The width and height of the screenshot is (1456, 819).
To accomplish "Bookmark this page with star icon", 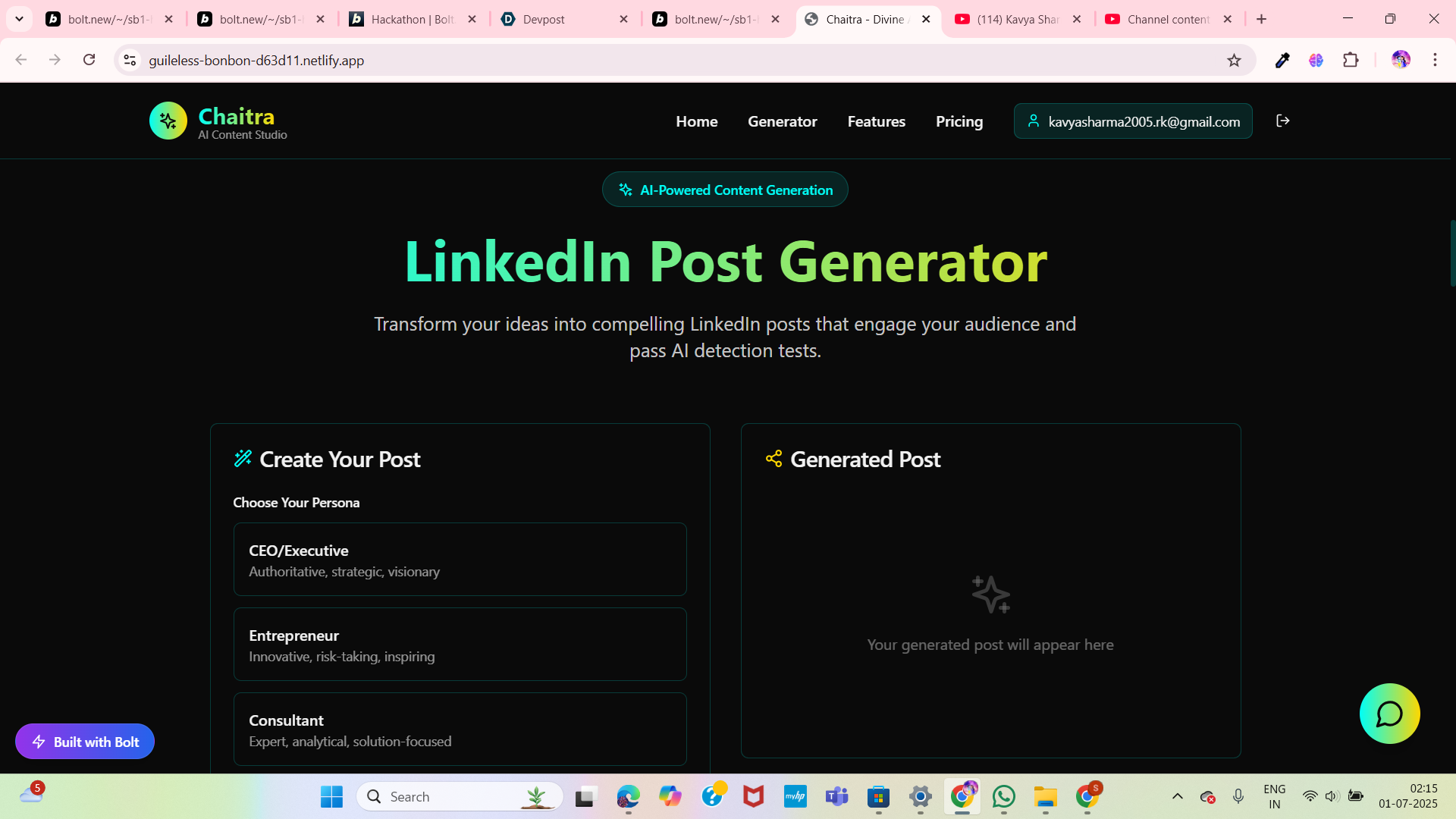I will click(x=1234, y=61).
